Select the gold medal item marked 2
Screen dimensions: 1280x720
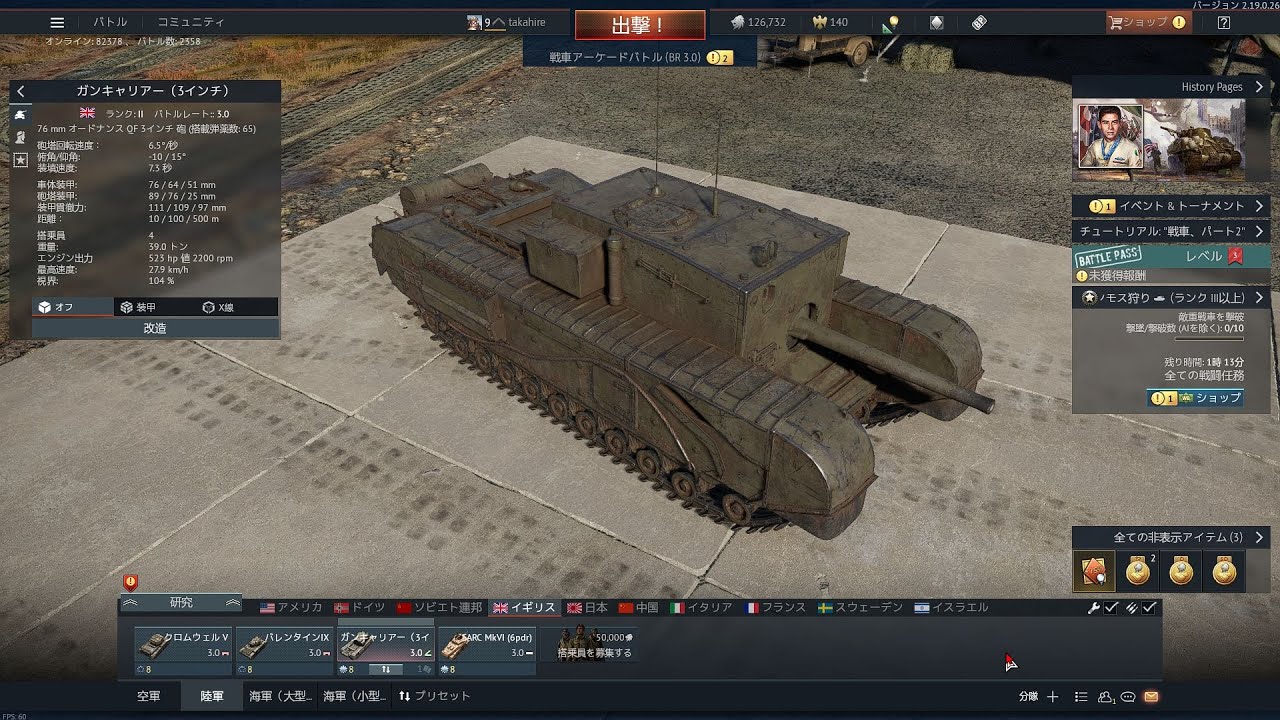1137,571
